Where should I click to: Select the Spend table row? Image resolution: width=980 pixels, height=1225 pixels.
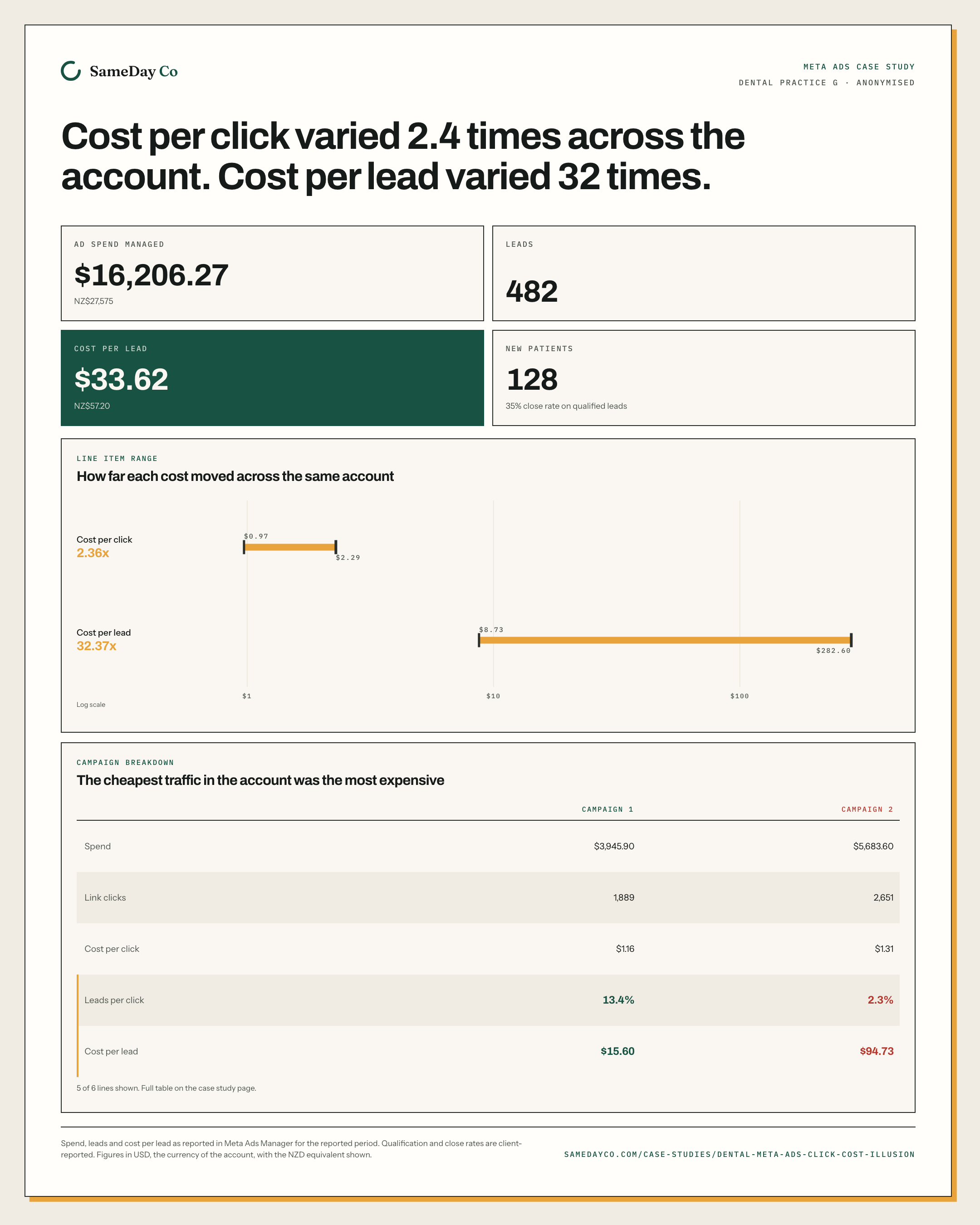(x=488, y=846)
